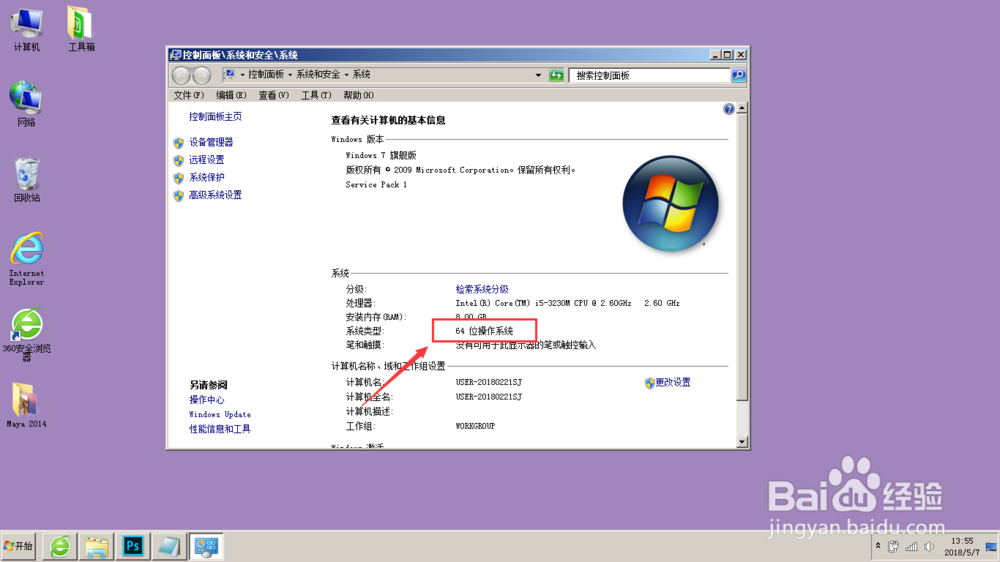Open 性能信息和工具 link

[219, 429]
